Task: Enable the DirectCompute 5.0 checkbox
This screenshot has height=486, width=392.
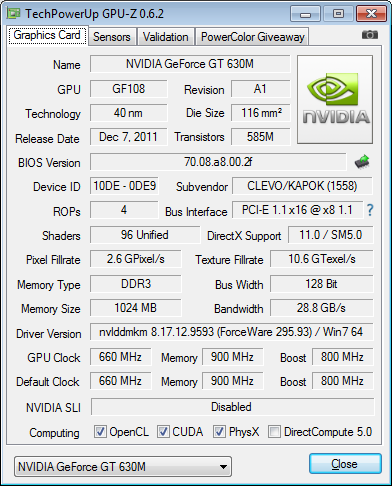Action: [x=274, y=432]
